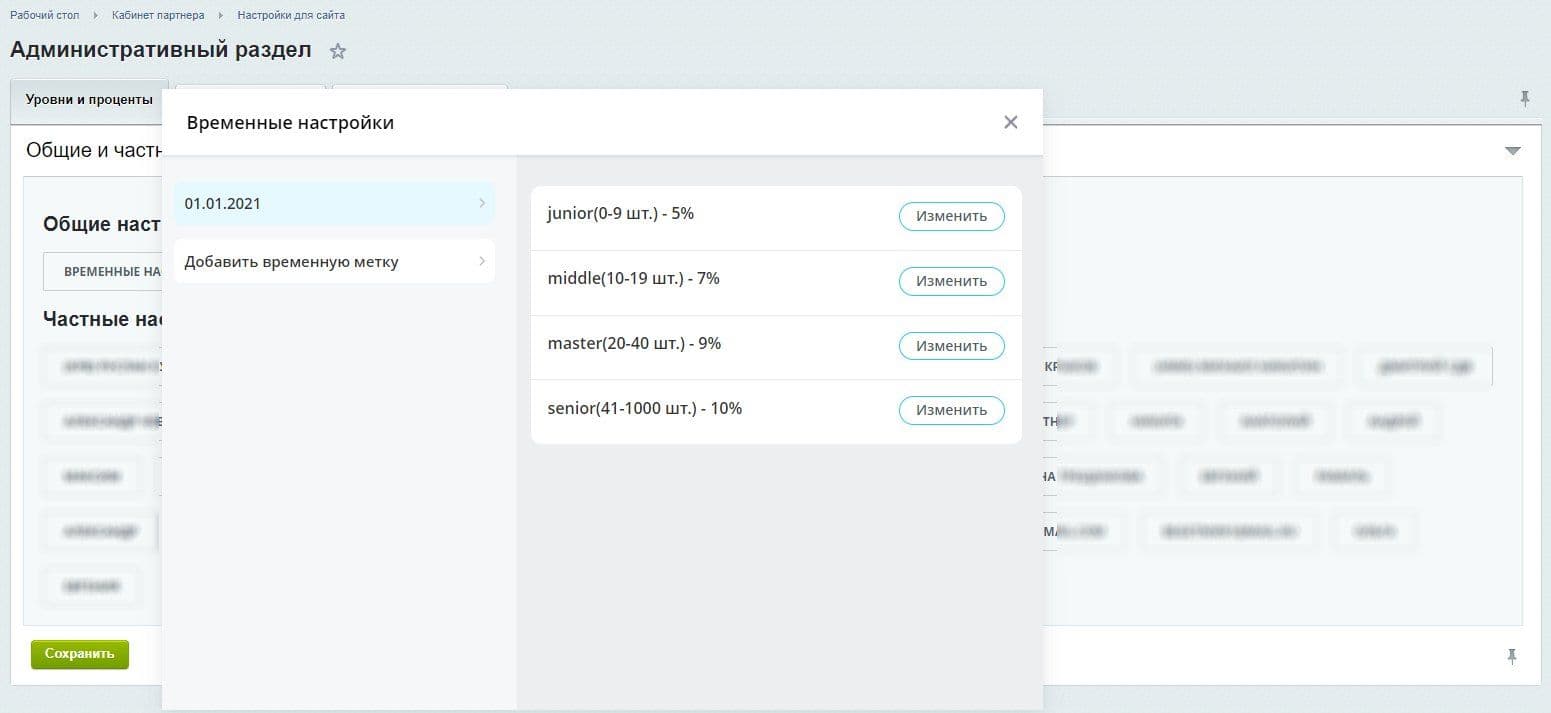The image size is (1551, 713).
Task: Click Изменить for middle level
Action: (x=951, y=281)
